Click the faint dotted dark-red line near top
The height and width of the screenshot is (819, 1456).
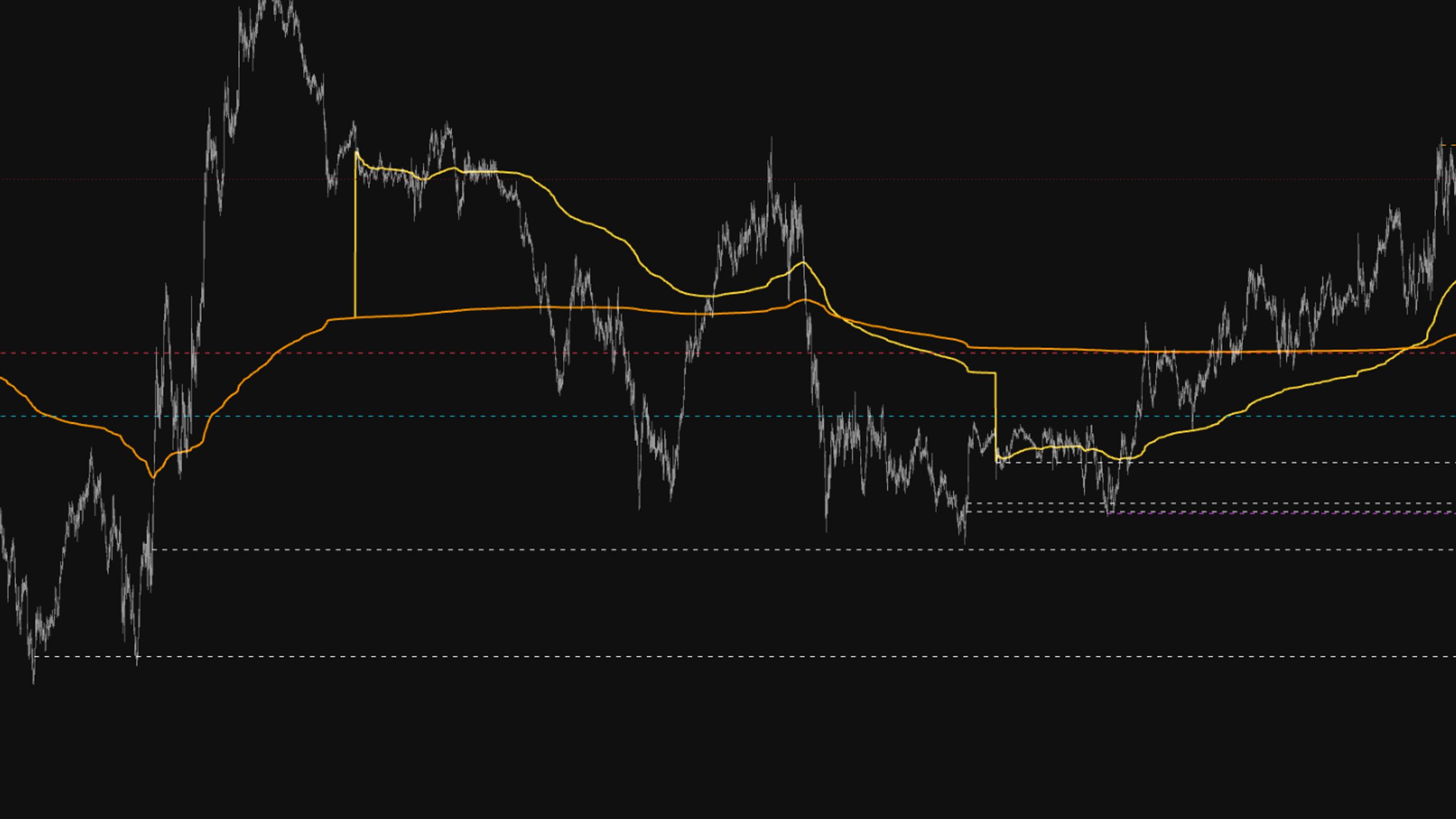[728, 179]
